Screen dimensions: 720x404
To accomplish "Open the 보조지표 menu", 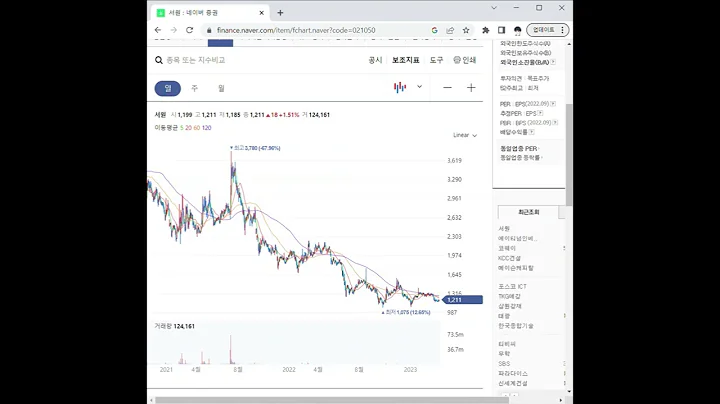I will pyautogui.click(x=405, y=60).
